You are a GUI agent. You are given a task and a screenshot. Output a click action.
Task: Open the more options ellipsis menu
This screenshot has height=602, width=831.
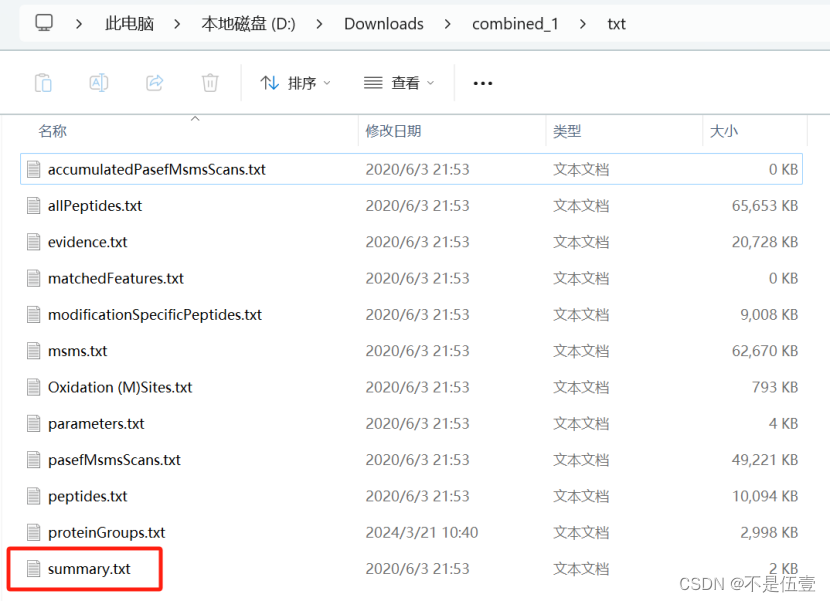click(x=483, y=83)
